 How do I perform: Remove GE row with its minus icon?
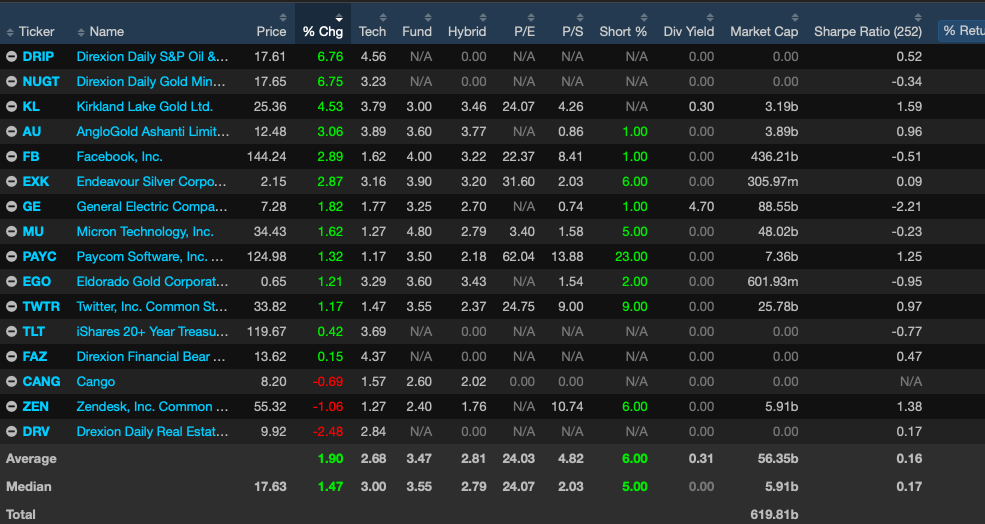[11, 207]
